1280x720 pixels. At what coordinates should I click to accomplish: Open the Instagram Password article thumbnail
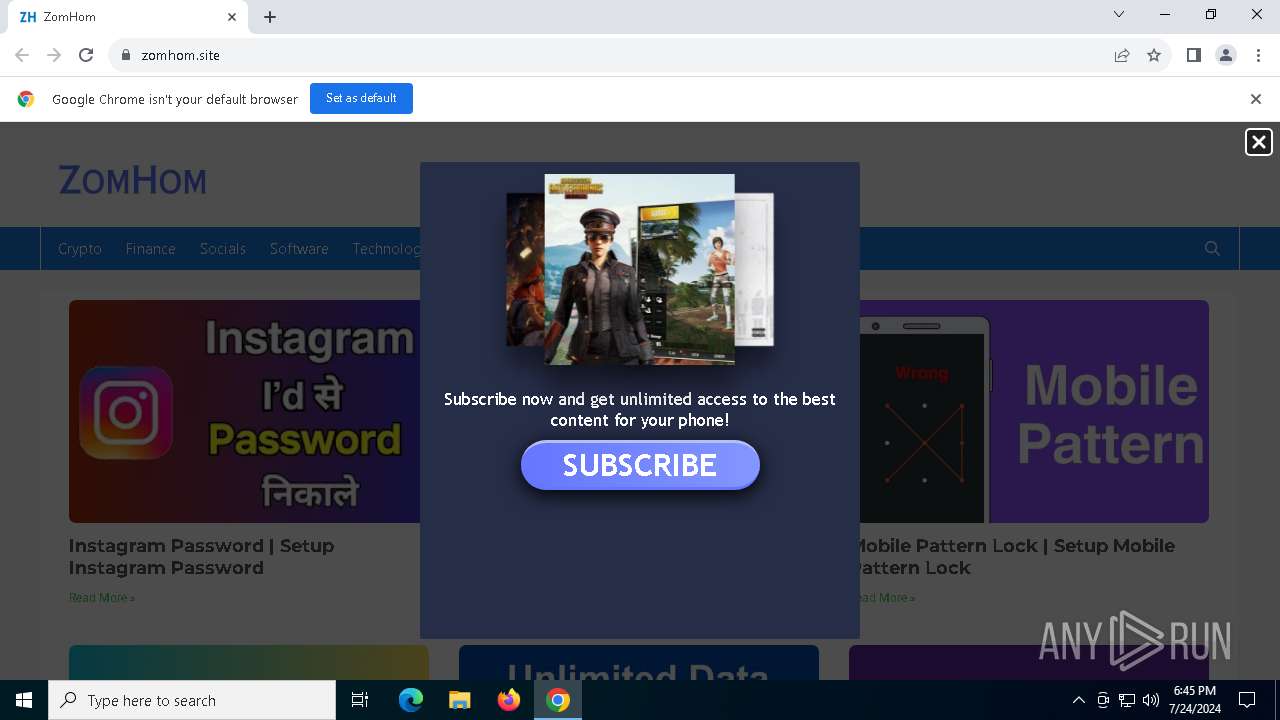tap(244, 411)
